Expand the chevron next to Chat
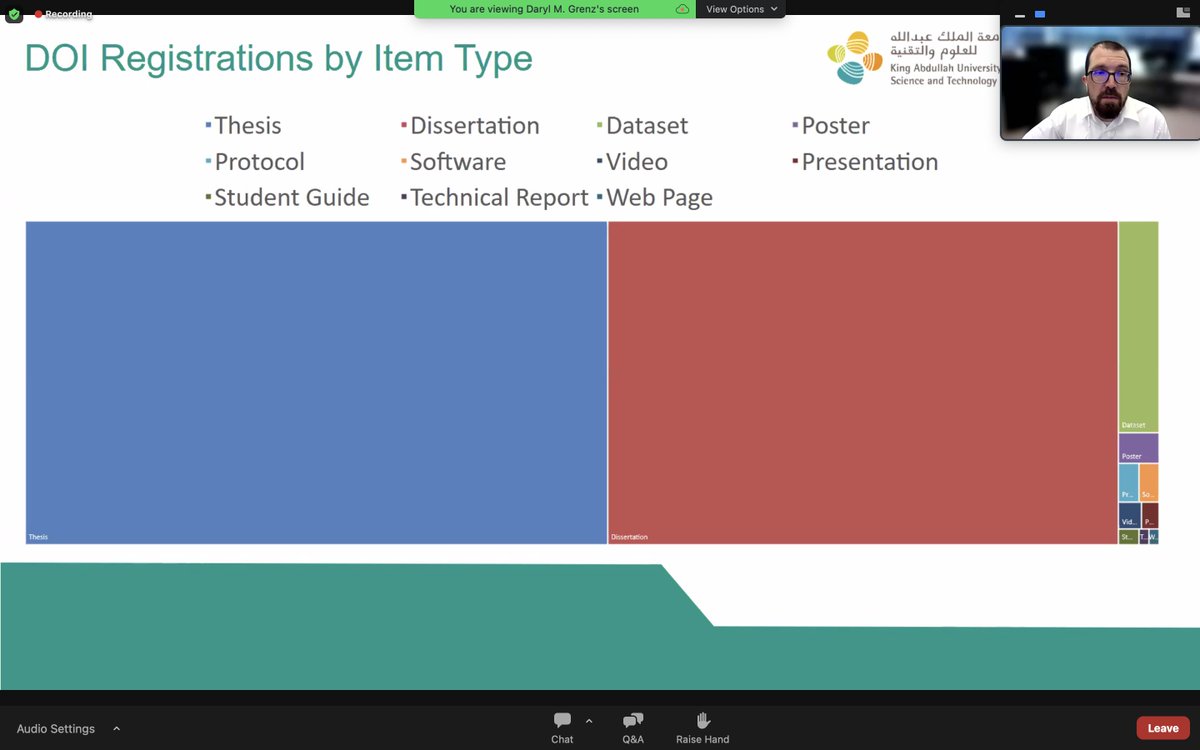 point(589,721)
